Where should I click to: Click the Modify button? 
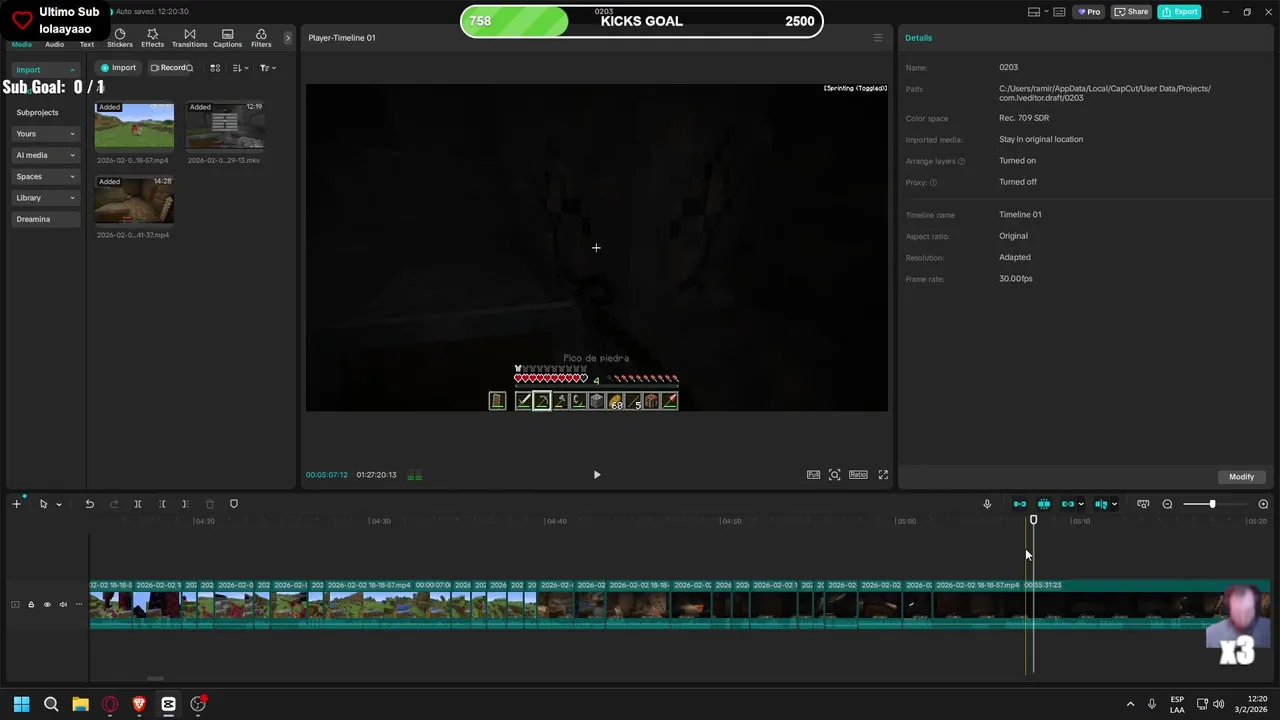click(1241, 477)
